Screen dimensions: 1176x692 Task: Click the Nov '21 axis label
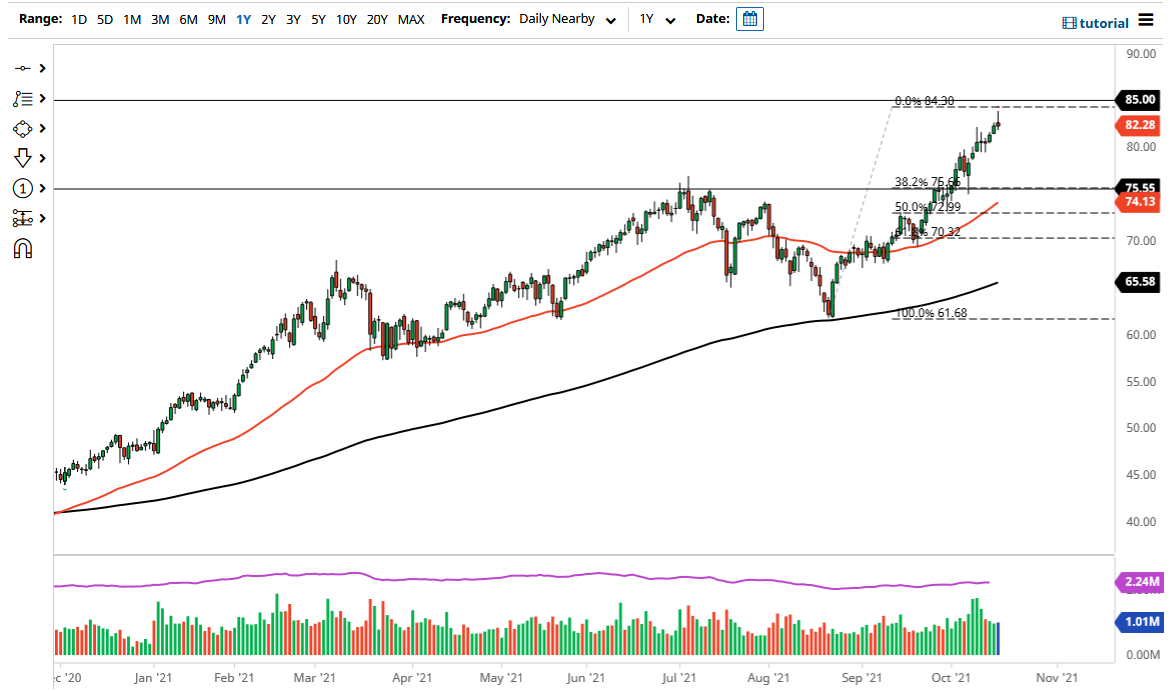click(1057, 678)
